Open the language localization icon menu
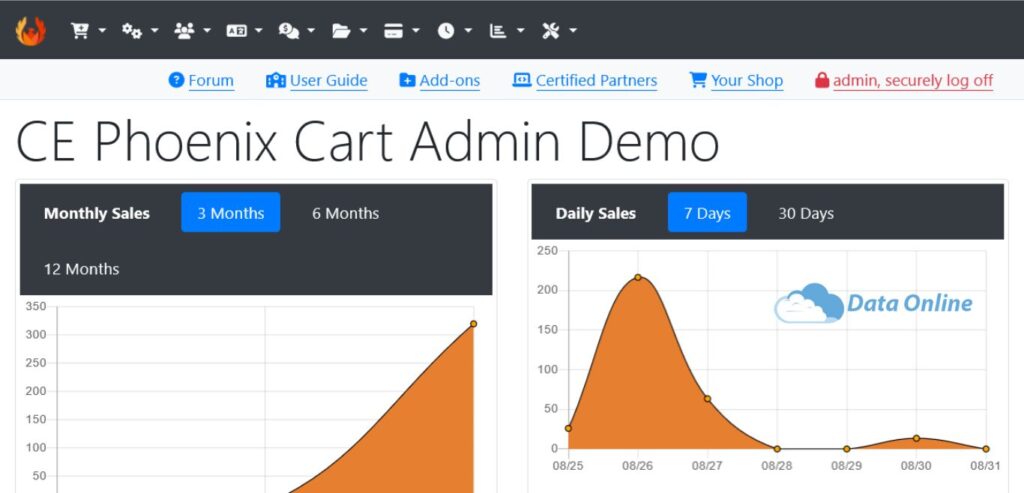Screen dimensions: 1024x493 pos(244,31)
